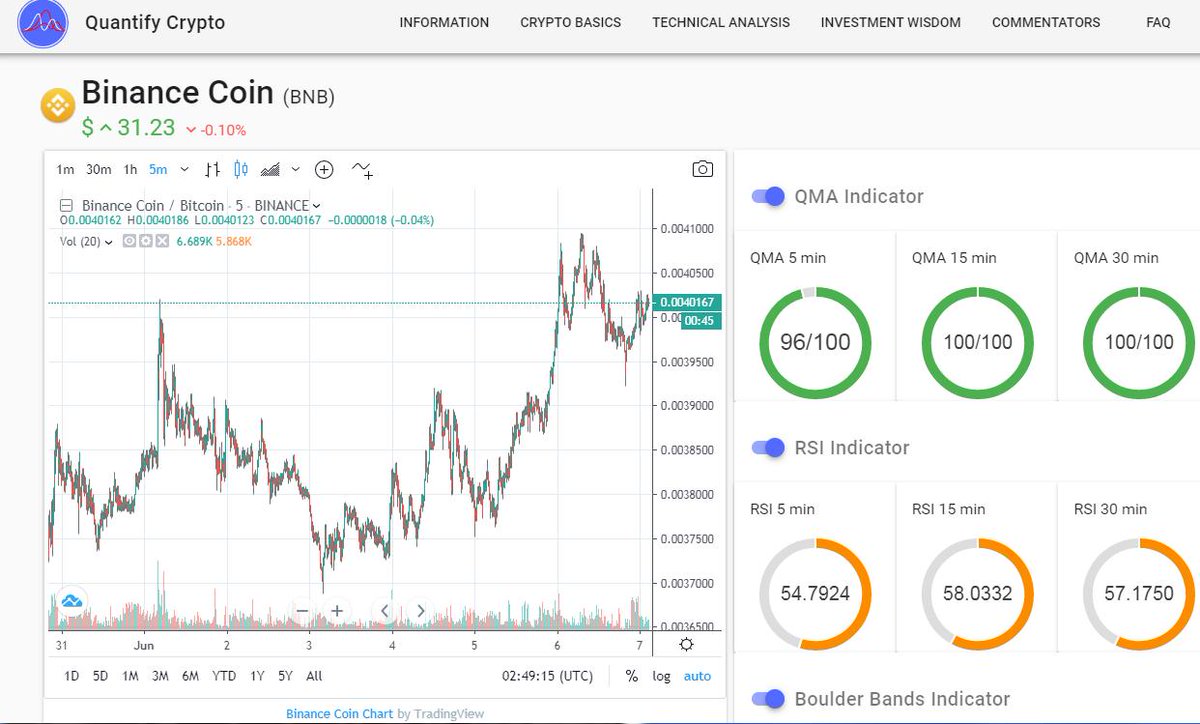The height and width of the screenshot is (724, 1200).
Task: Set the chart range to 6M
Action: pos(190,676)
